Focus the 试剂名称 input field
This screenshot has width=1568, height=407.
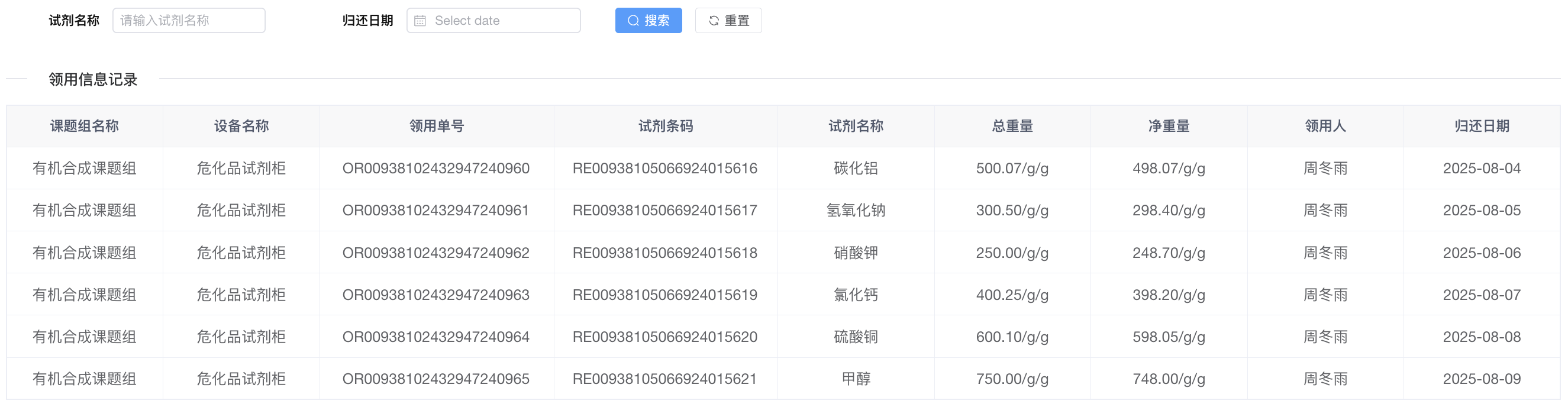189,21
